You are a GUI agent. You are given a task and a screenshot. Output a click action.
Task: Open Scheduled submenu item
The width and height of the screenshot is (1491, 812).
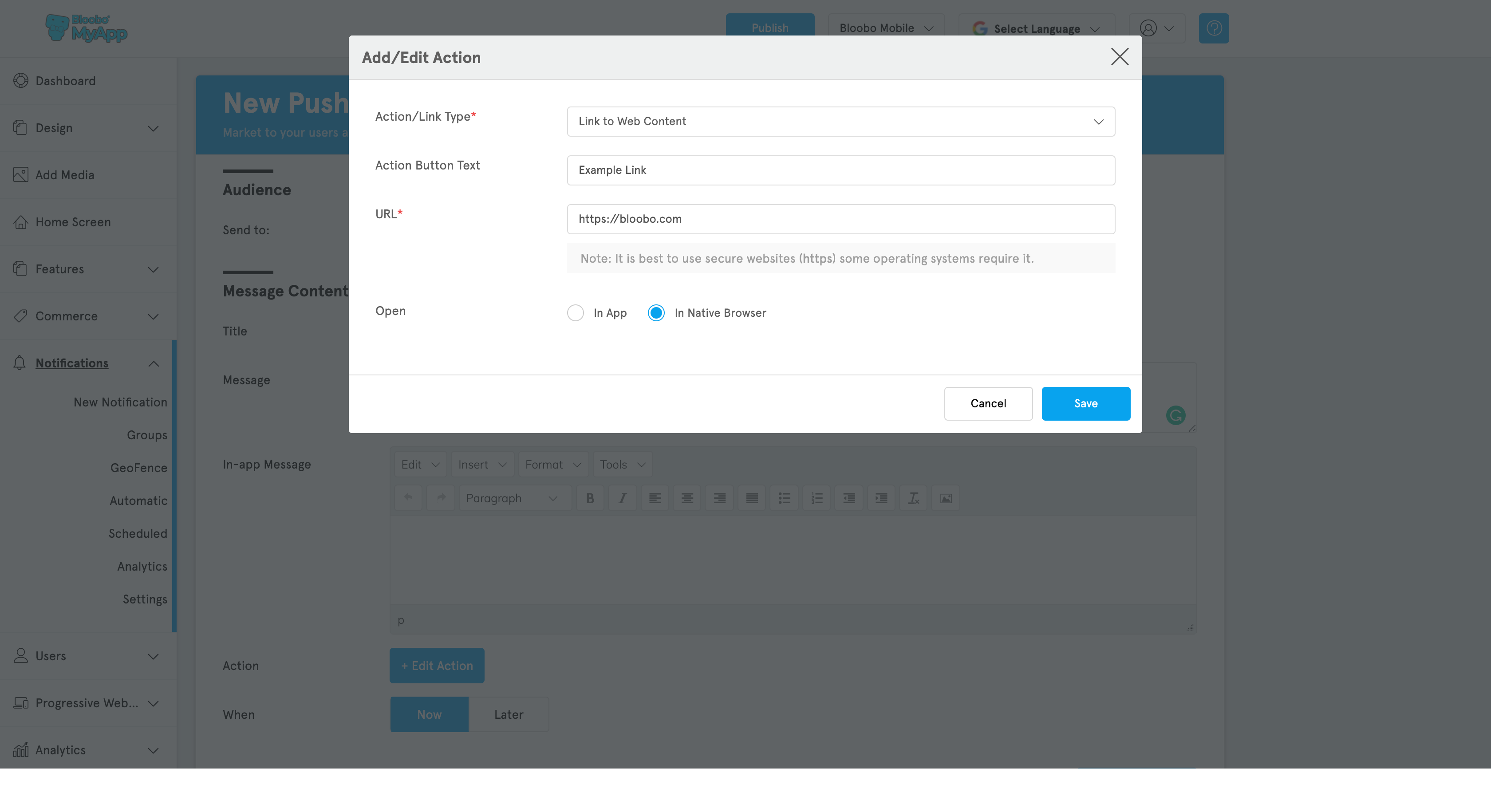(138, 534)
